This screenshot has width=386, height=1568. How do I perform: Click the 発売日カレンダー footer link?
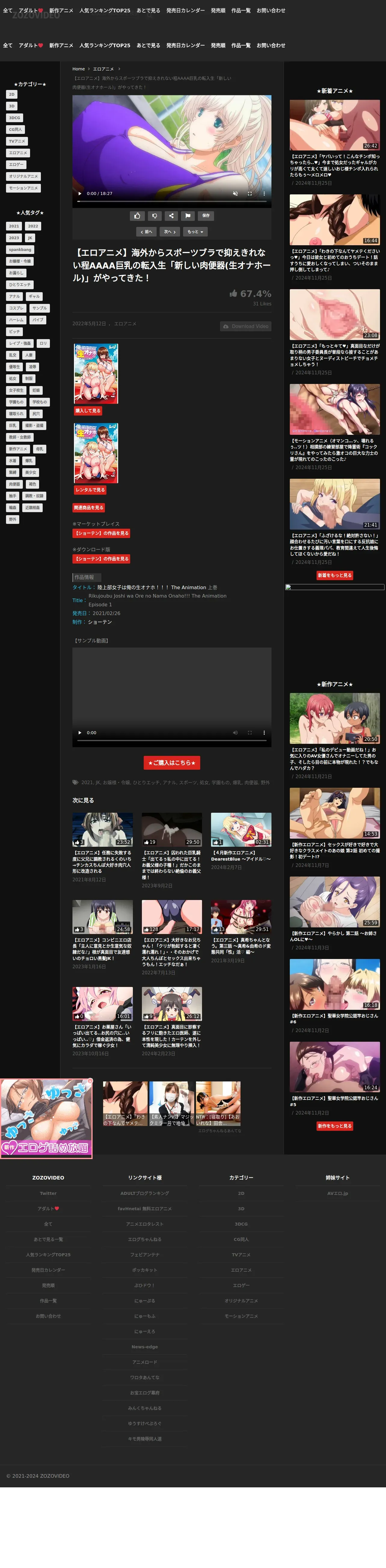click(x=48, y=1270)
